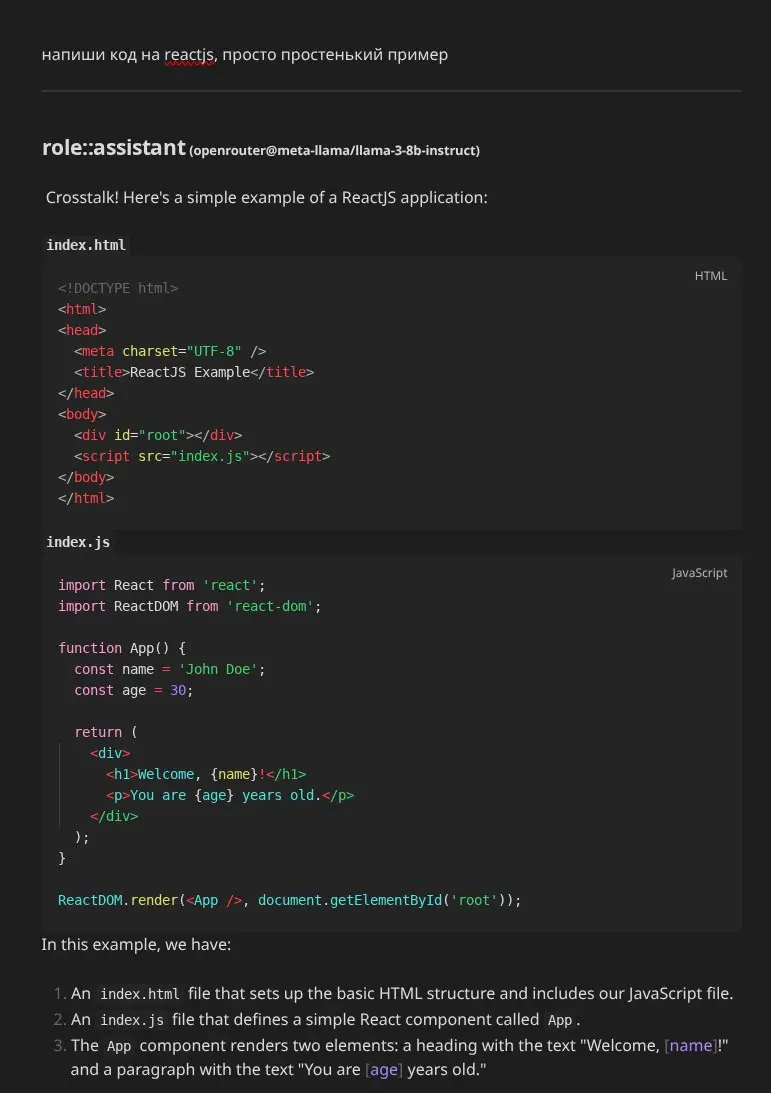Click the HTML language label on the code block
The width and height of the screenshot is (771, 1093).
pyautogui.click(x=710, y=276)
